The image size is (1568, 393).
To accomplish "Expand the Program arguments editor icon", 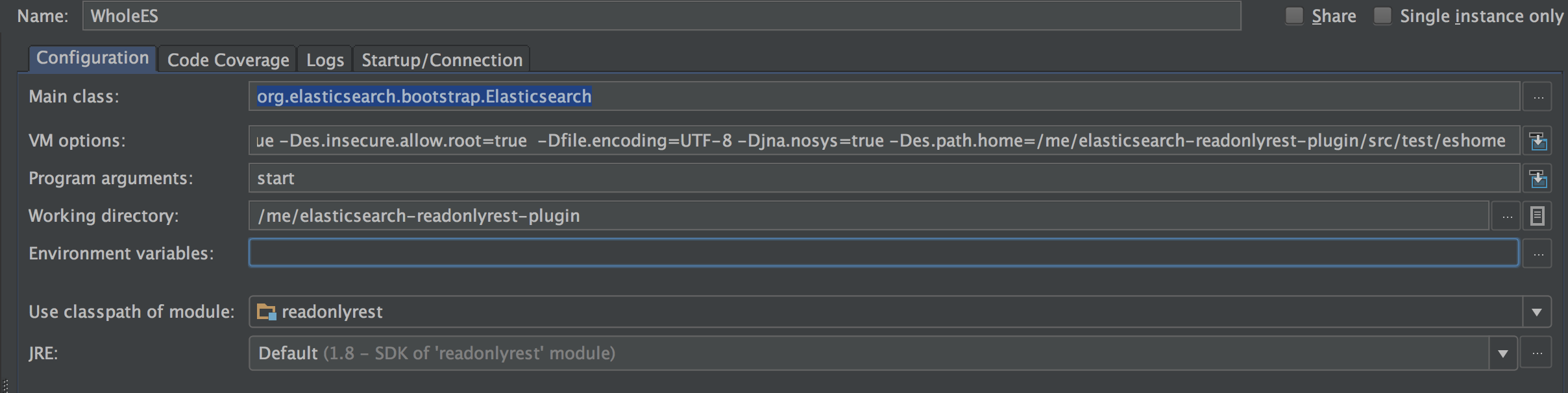I will pyautogui.click(x=1538, y=178).
